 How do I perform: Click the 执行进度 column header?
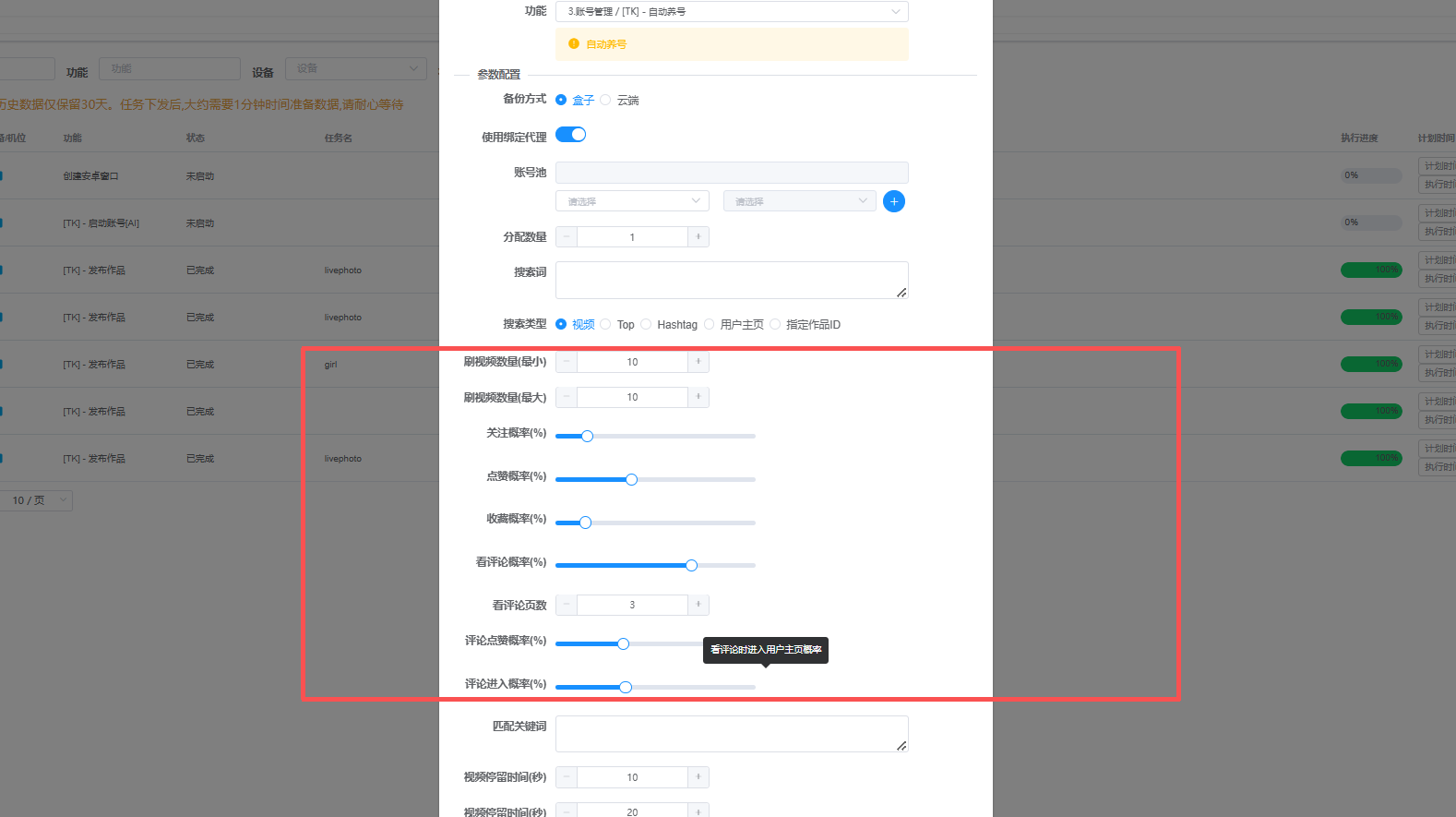[1359, 138]
